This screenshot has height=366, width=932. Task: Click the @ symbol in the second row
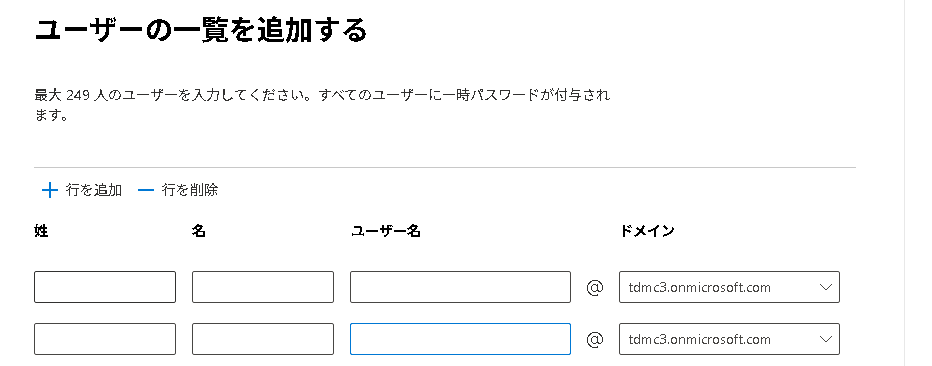[595, 339]
